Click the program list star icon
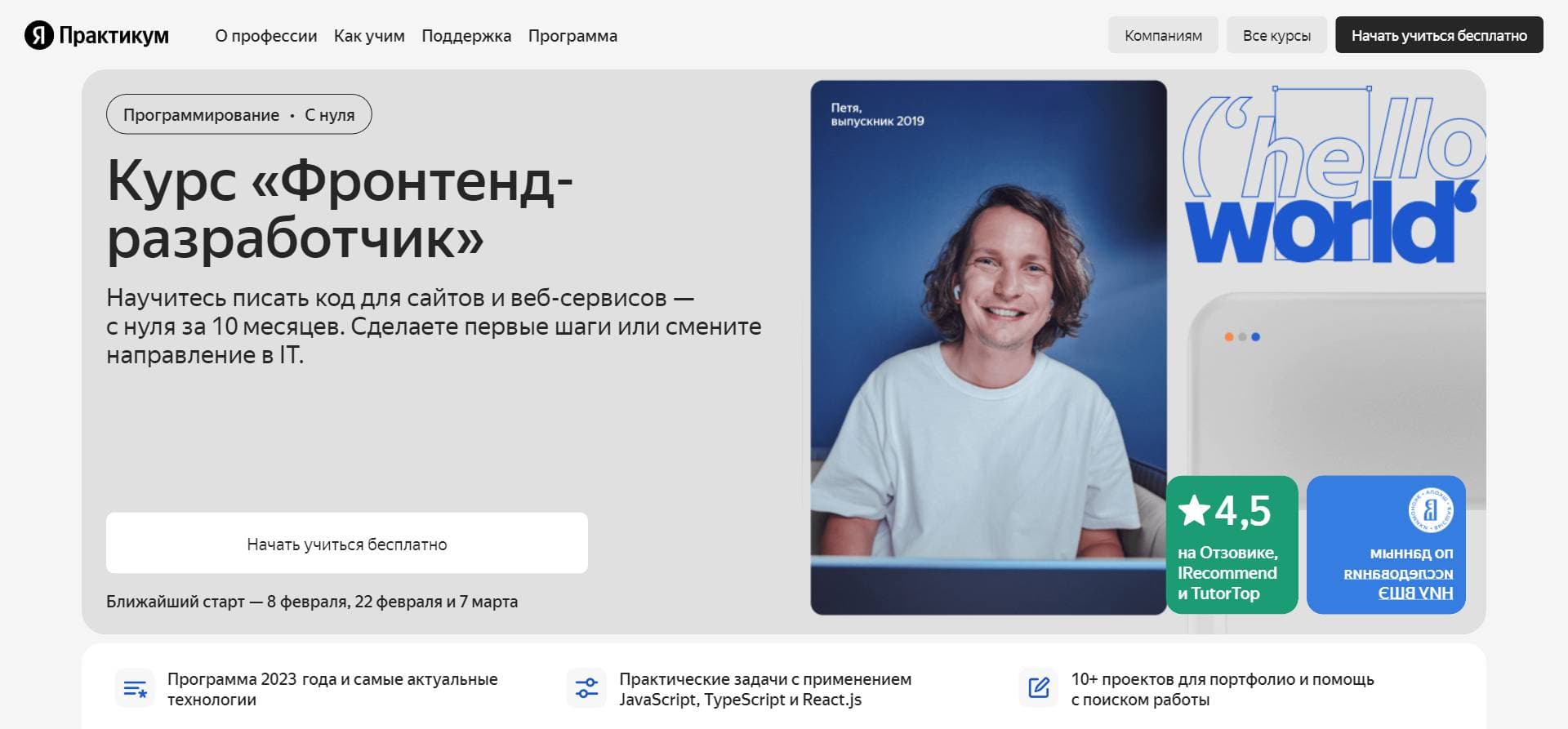Image resolution: width=1568 pixels, height=729 pixels. 135,689
